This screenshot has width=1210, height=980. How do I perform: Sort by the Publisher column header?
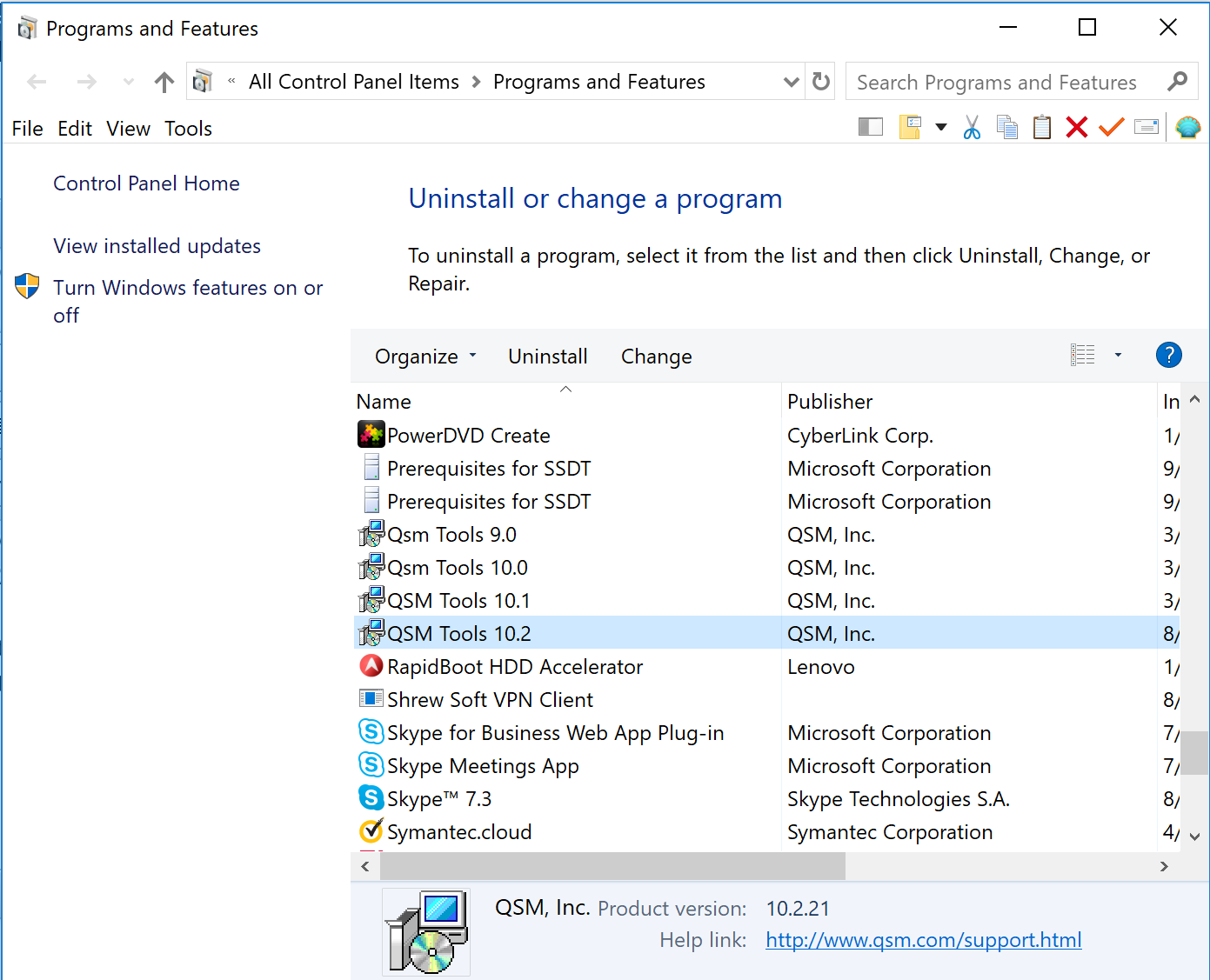(969, 401)
